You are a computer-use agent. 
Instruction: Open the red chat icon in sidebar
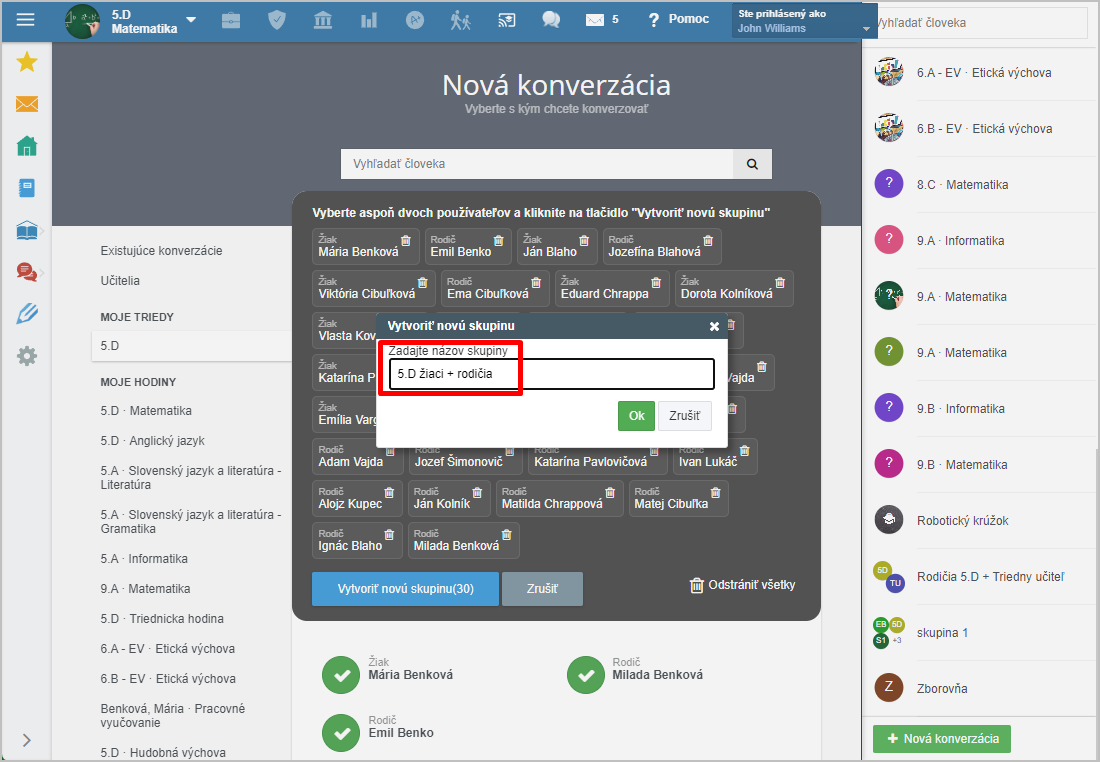tap(27, 272)
